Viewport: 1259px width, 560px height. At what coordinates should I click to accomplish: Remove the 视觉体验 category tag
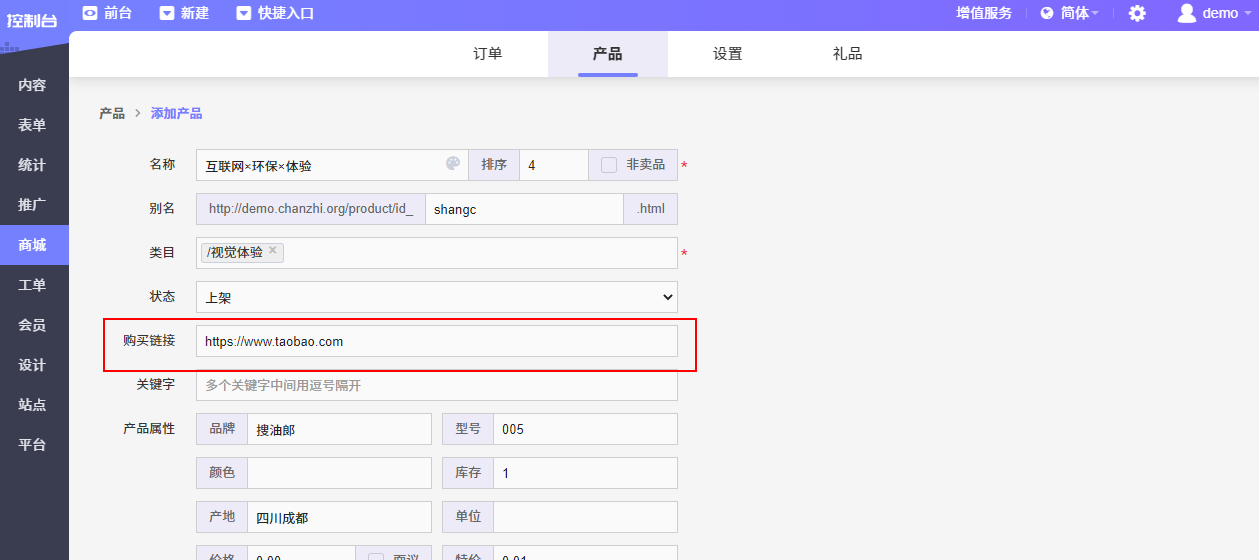coord(273,251)
